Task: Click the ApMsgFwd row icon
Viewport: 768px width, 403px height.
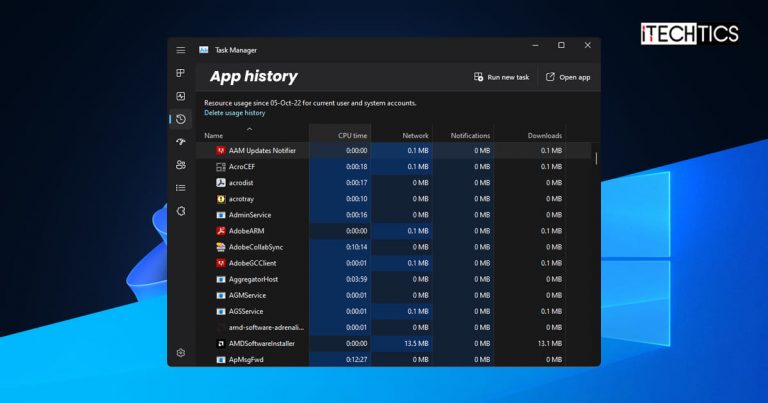Action: [x=221, y=359]
